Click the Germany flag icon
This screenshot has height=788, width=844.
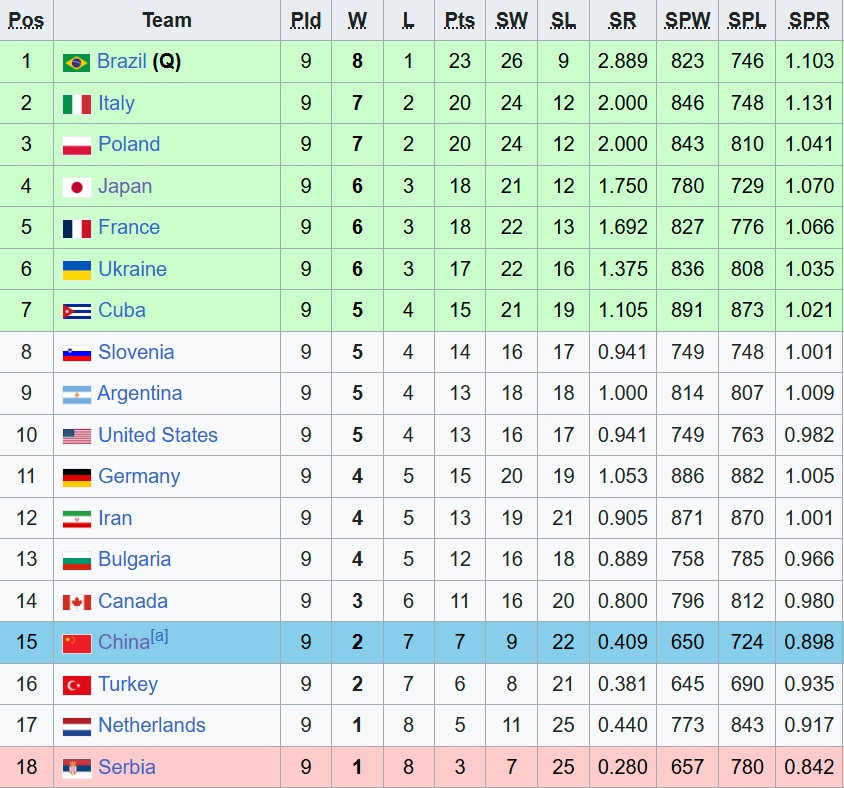coord(76,478)
